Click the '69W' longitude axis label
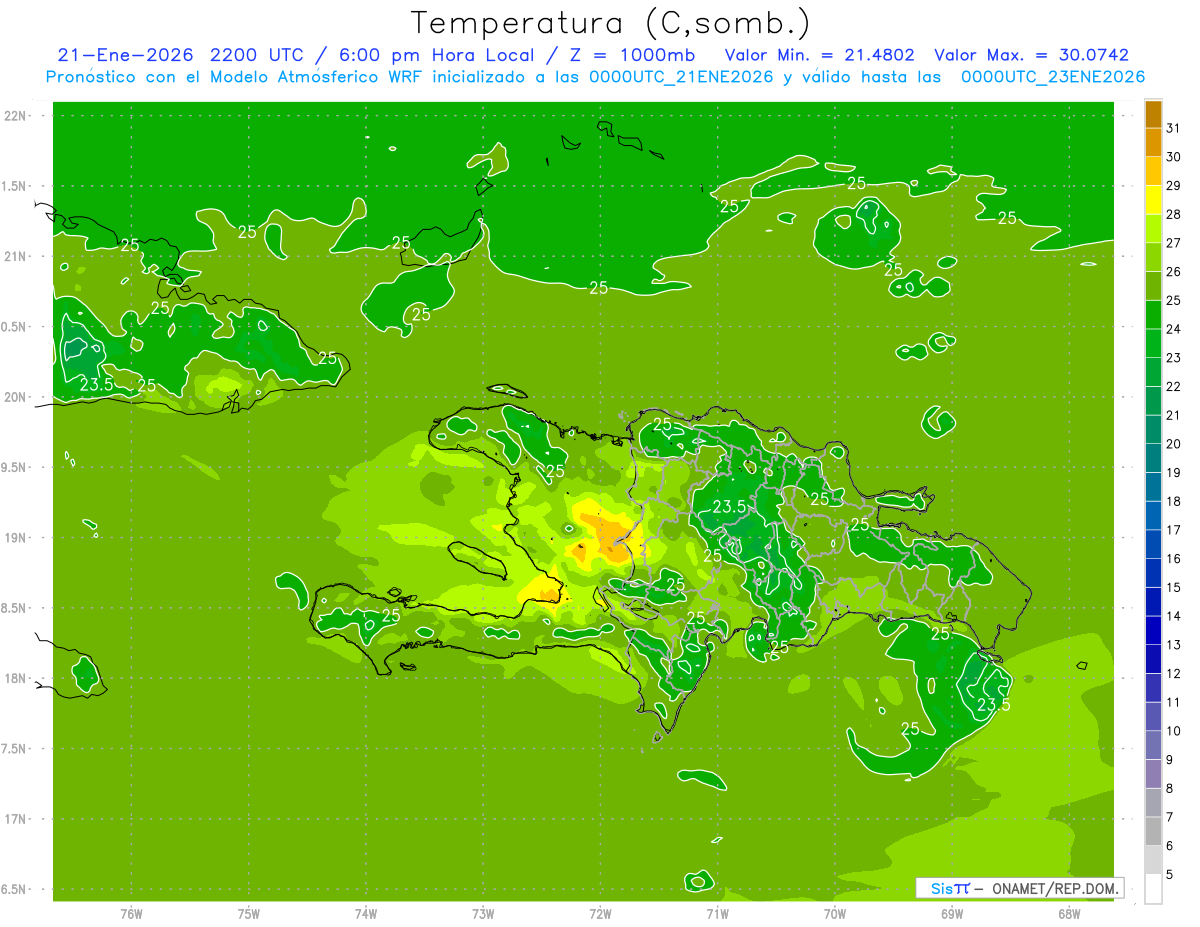 pos(952,914)
